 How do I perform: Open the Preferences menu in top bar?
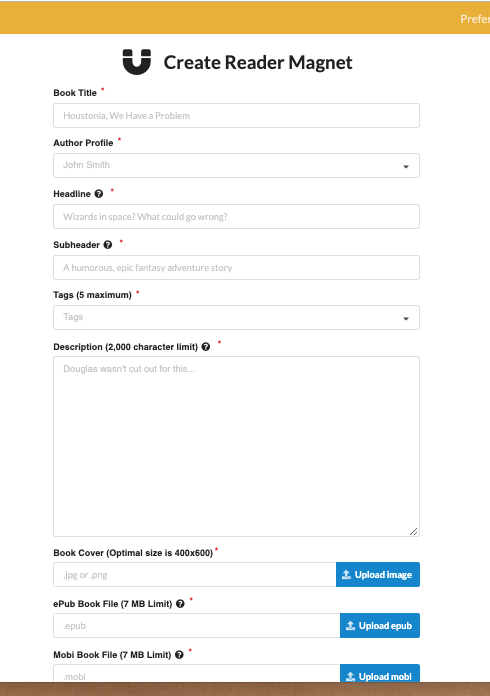point(475,19)
